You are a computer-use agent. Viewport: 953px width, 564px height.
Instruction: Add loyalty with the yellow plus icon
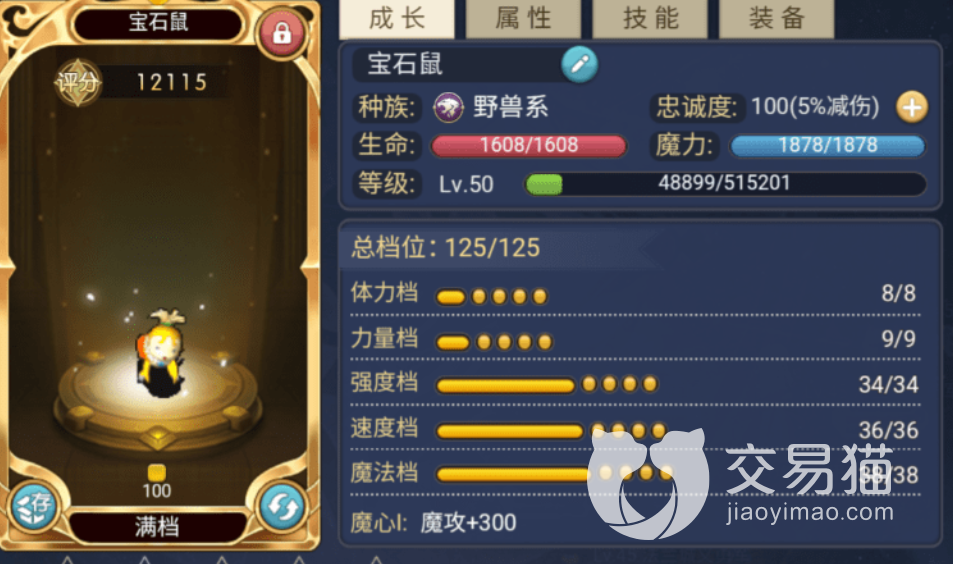point(912,108)
